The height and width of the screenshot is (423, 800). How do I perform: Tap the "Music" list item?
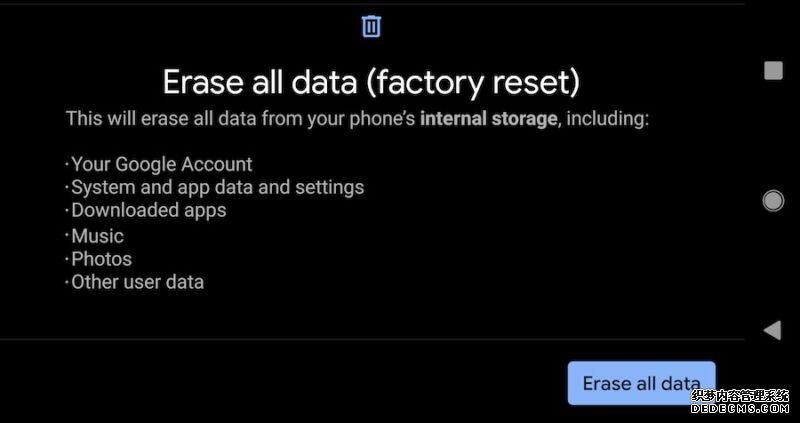click(95, 236)
